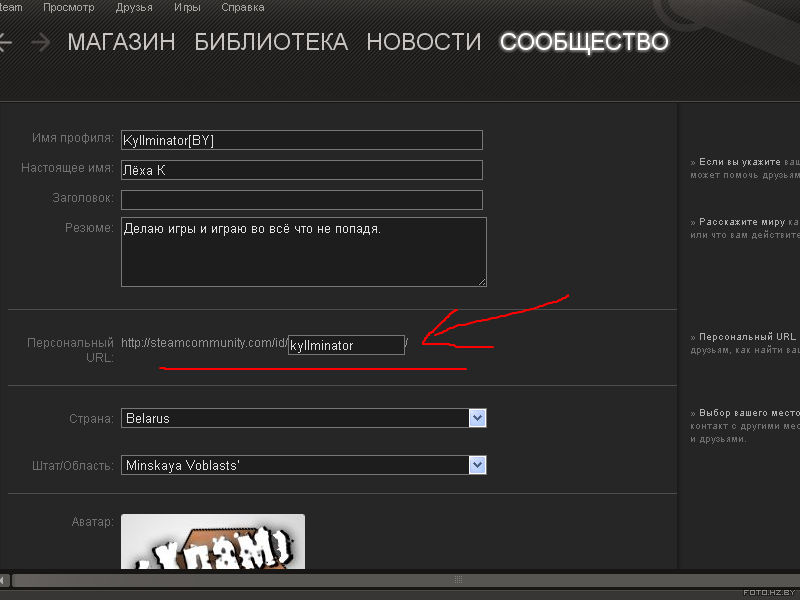Open the Просмотр menu
The image size is (800, 600).
point(68,7)
